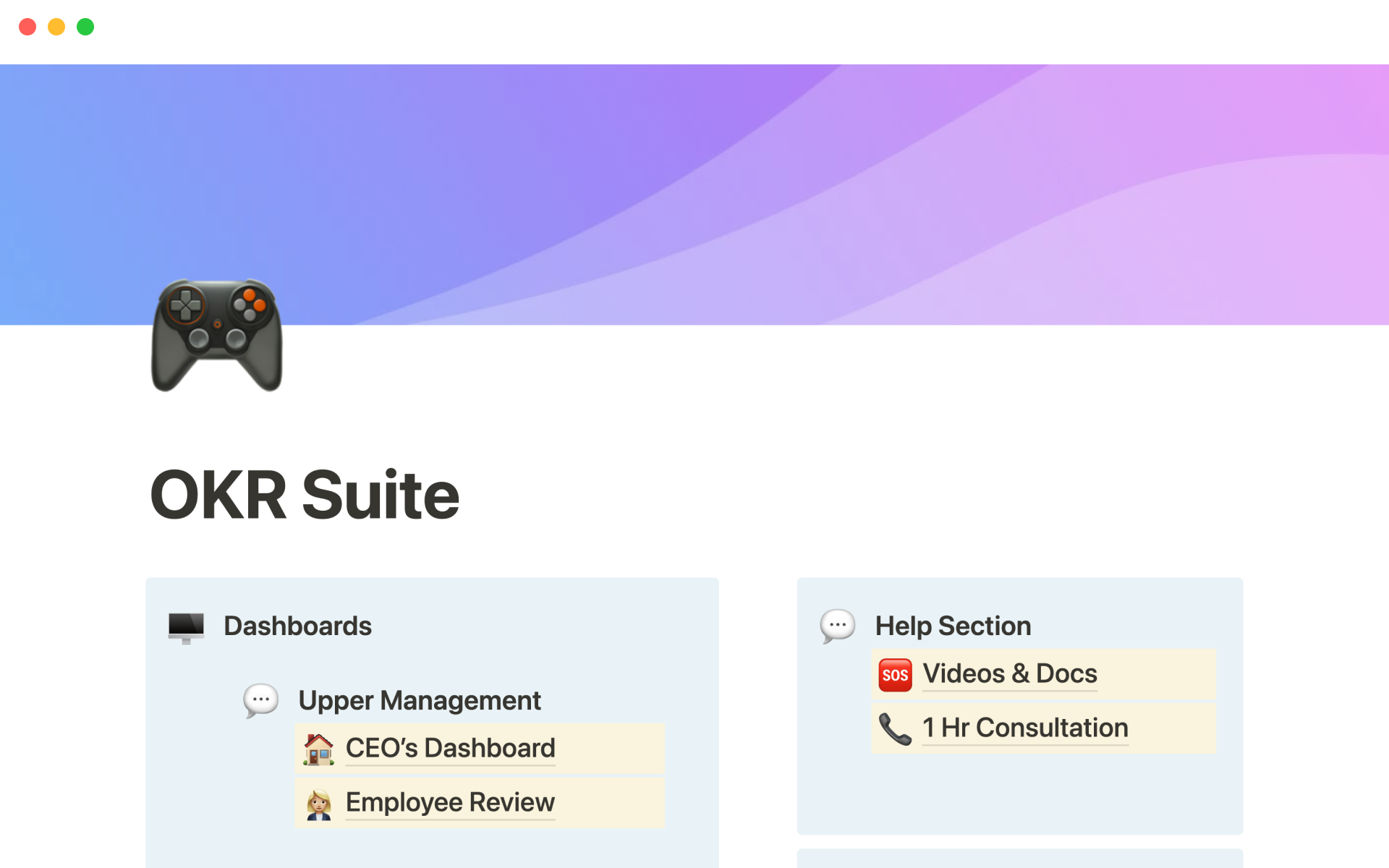Click the telephone icon for Consultation
1389x868 pixels.
pos(895,728)
